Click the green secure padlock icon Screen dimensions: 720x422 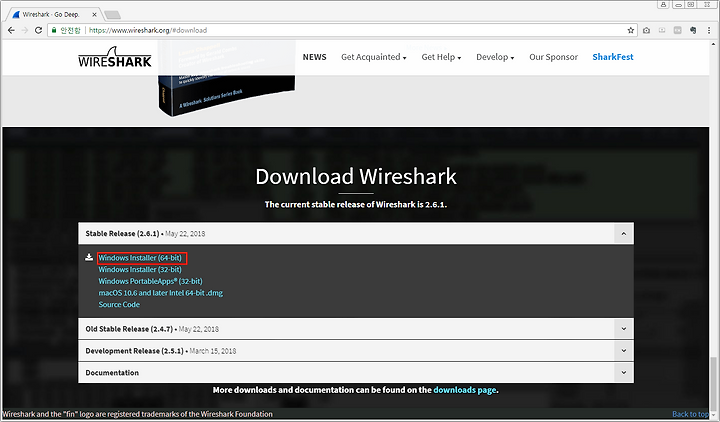pyautogui.click(x=54, y=30)
